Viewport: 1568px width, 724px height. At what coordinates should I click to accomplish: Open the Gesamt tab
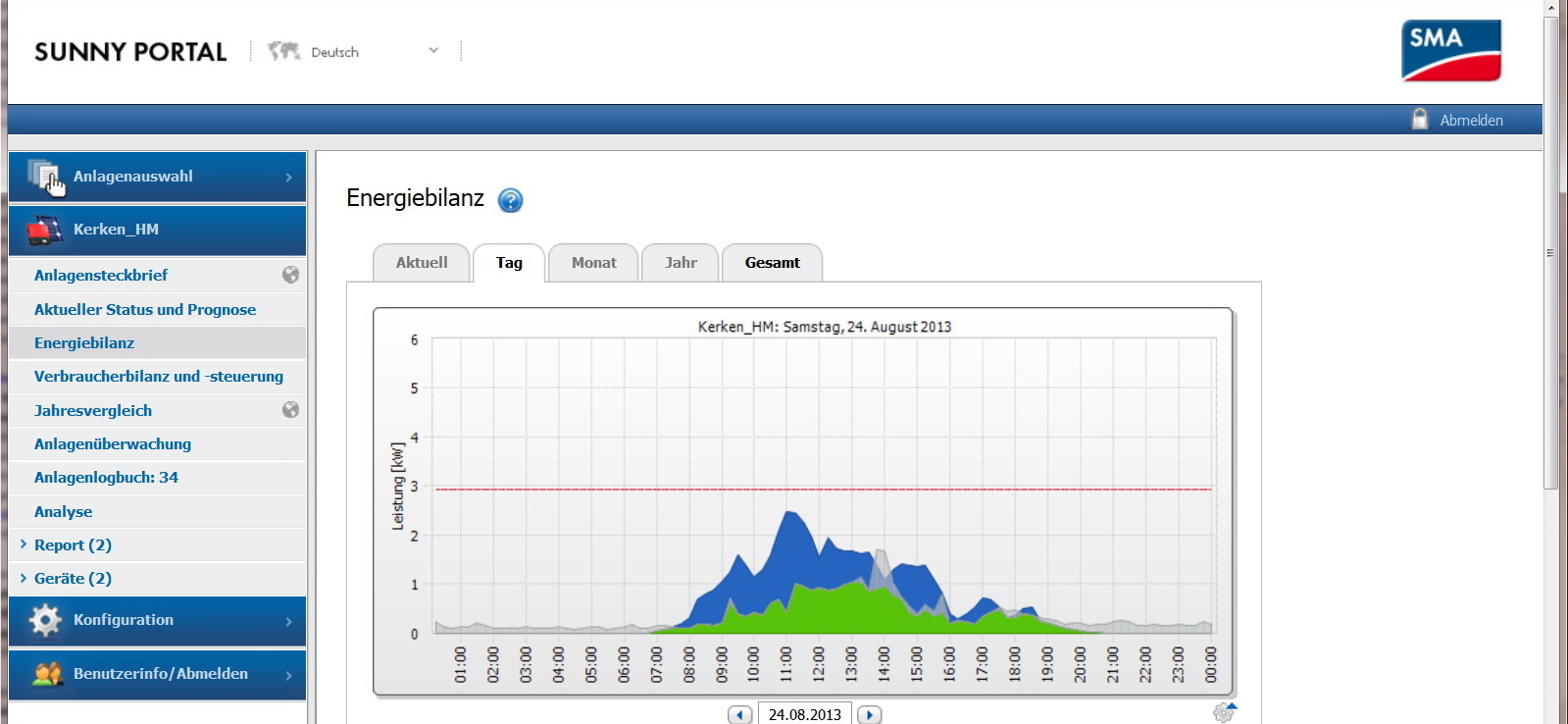[772, 263]
